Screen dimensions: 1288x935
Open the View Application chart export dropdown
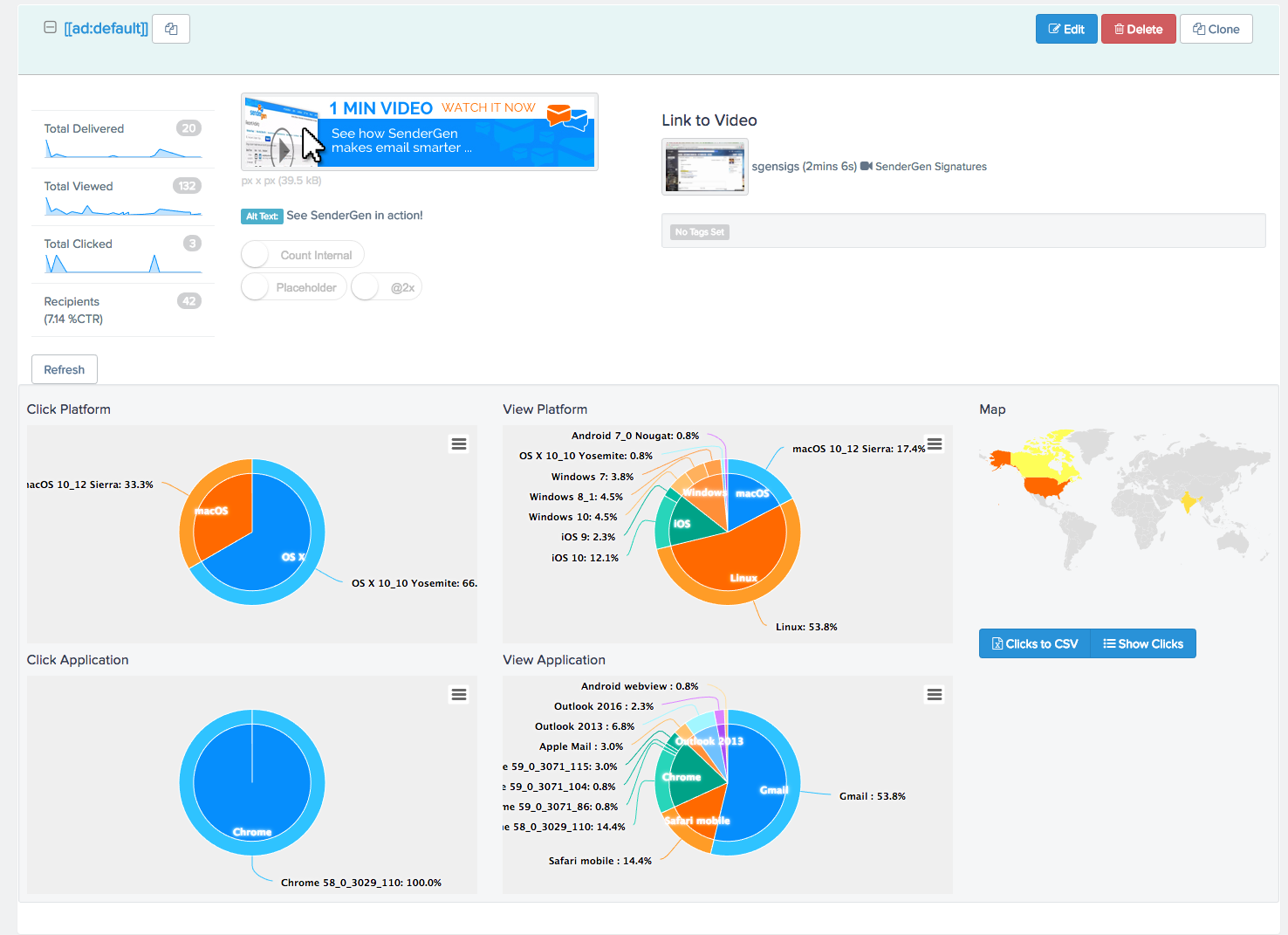pos(934,694)
